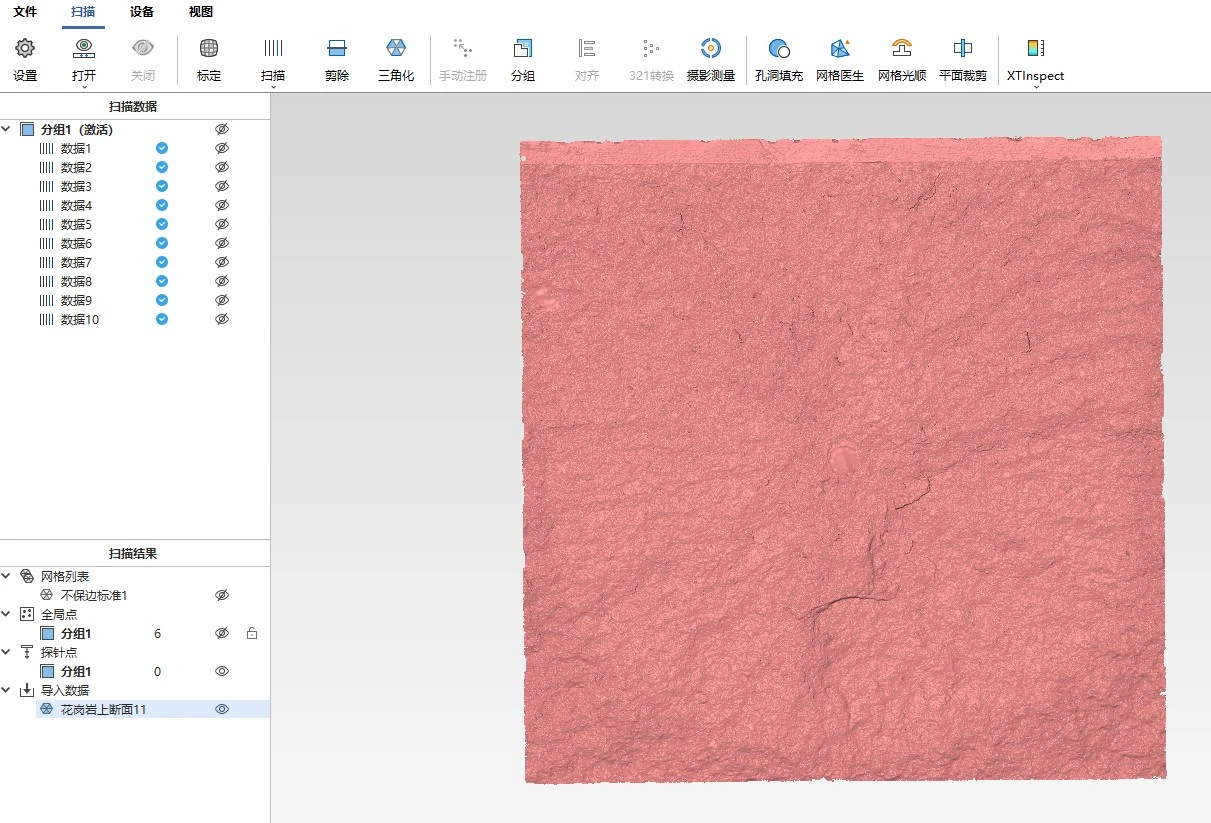Select the 数据2 row

pos(135,167)
